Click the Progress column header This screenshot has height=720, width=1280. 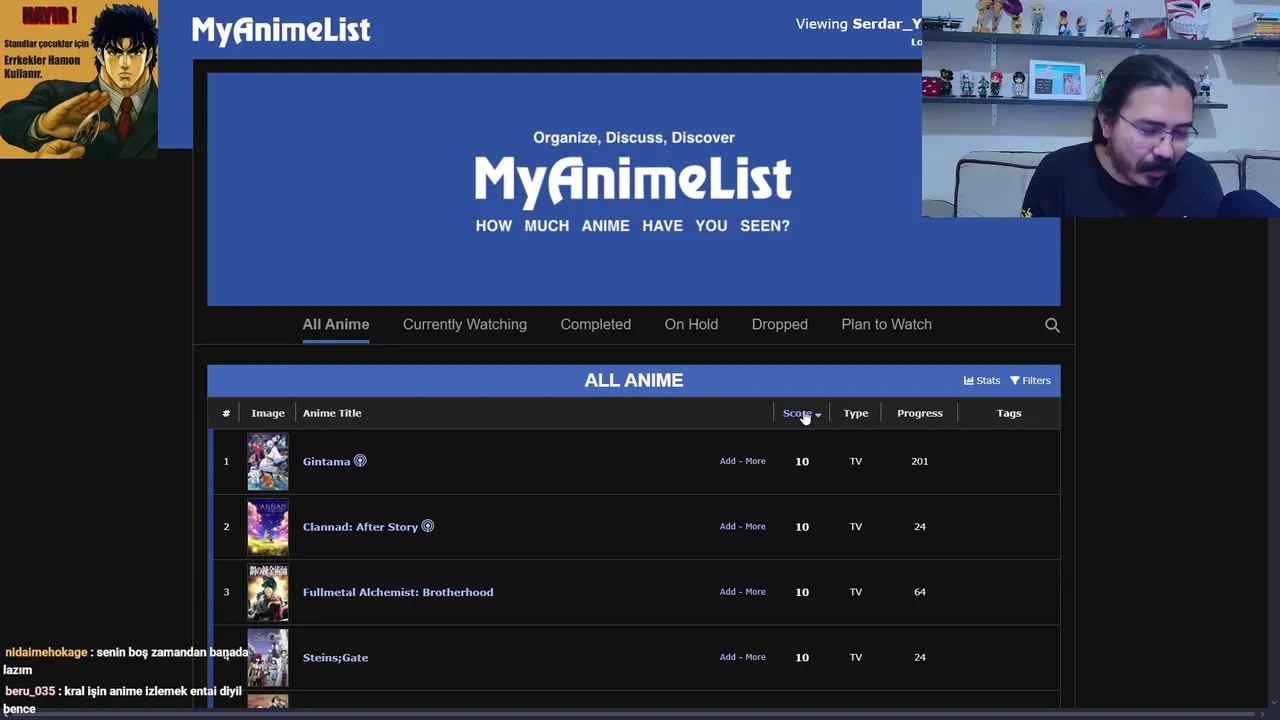920,413
